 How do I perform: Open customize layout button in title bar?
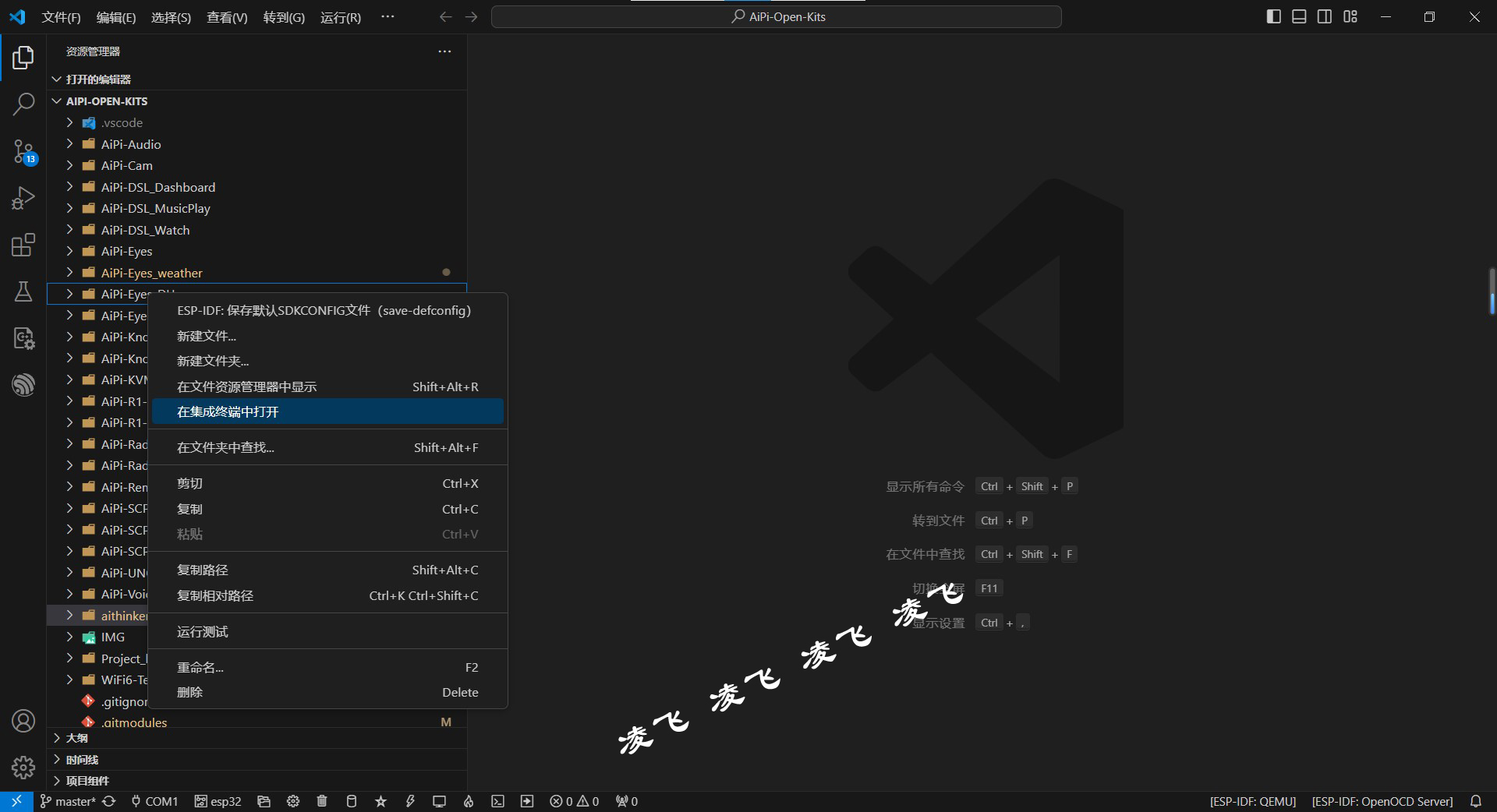[x=1350, y=16]
